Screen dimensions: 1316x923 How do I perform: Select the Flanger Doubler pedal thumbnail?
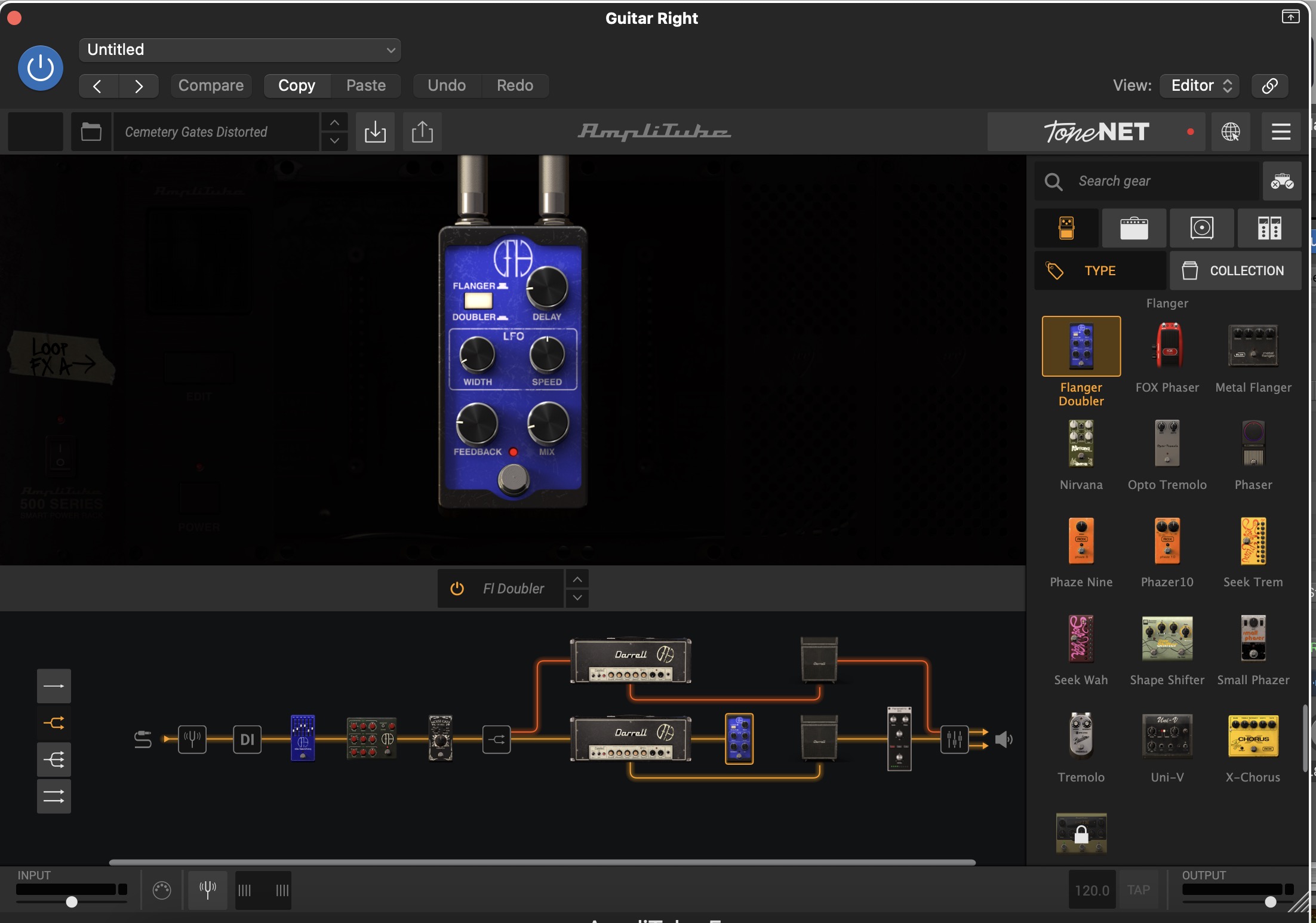(x=1081, y=346)
